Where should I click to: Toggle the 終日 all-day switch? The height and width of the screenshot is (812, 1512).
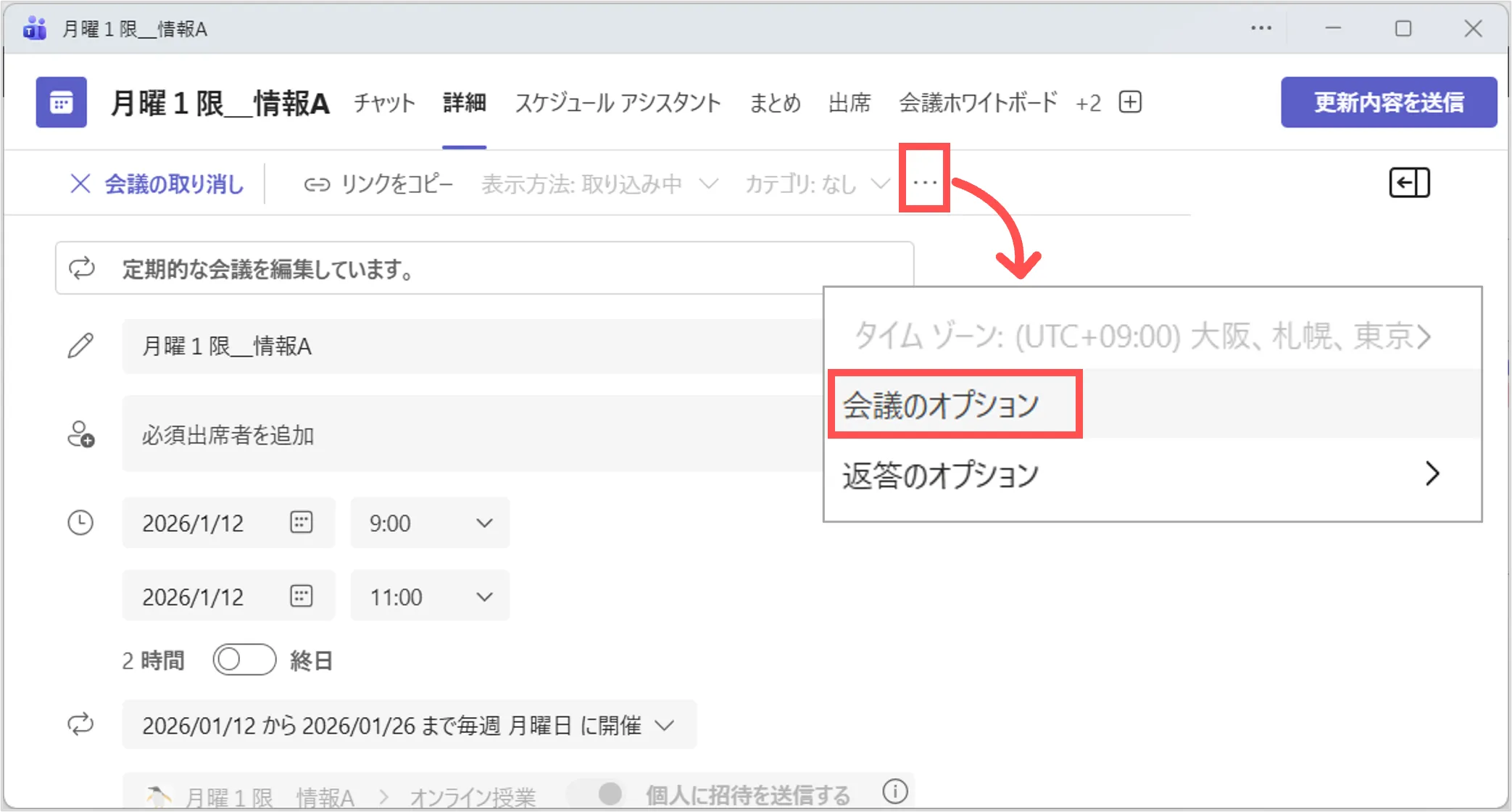[244, 660]
